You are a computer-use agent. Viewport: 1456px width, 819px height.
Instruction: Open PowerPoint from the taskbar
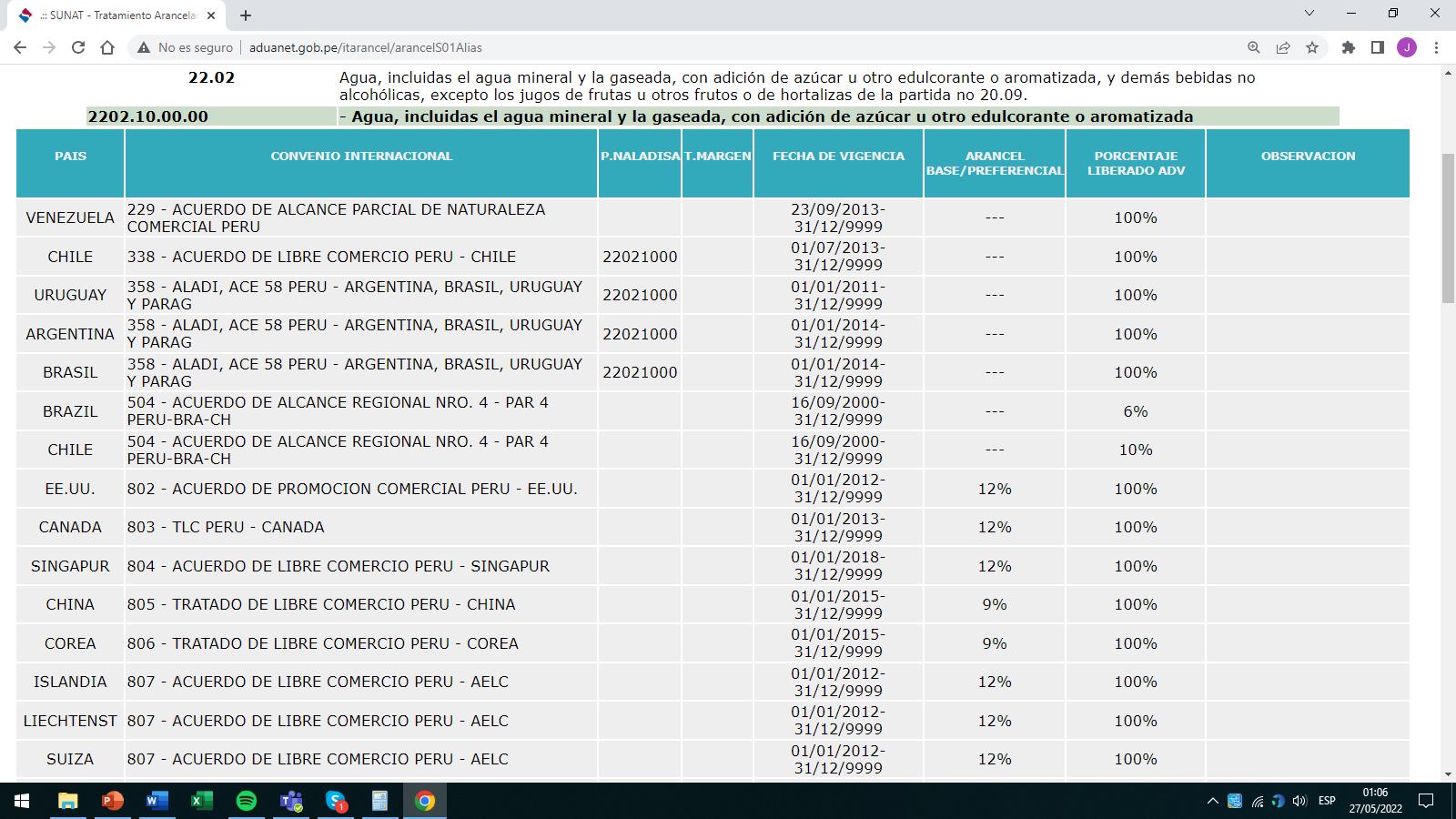[113, 801]
